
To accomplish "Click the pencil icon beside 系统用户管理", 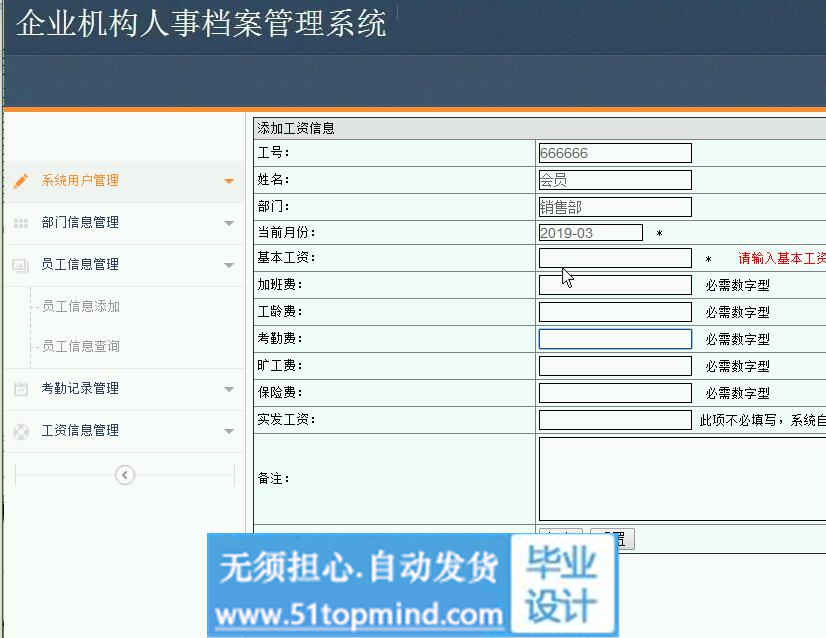I will point(21,181).
